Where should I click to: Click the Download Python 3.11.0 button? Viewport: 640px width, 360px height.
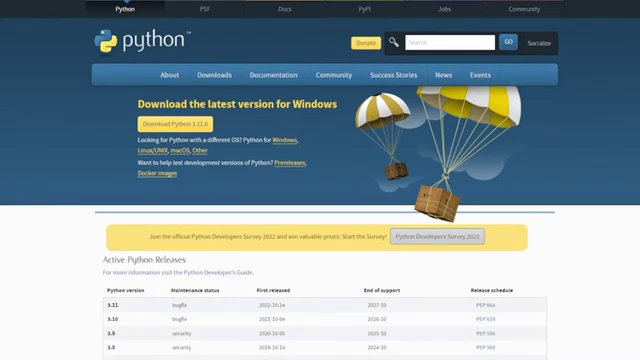point(175,124)
